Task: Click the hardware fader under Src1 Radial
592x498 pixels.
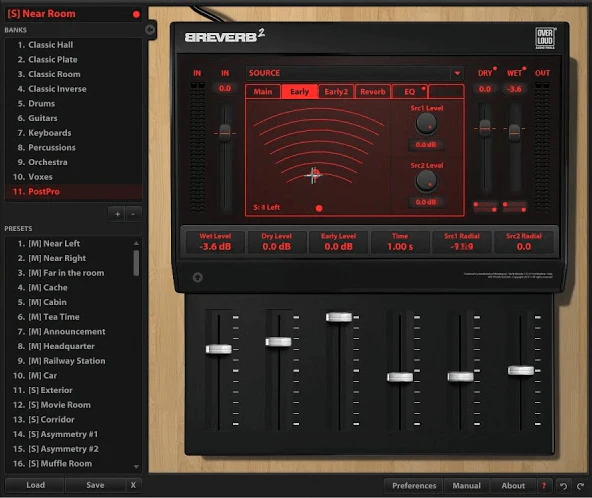Action: (x=460, y=376)
